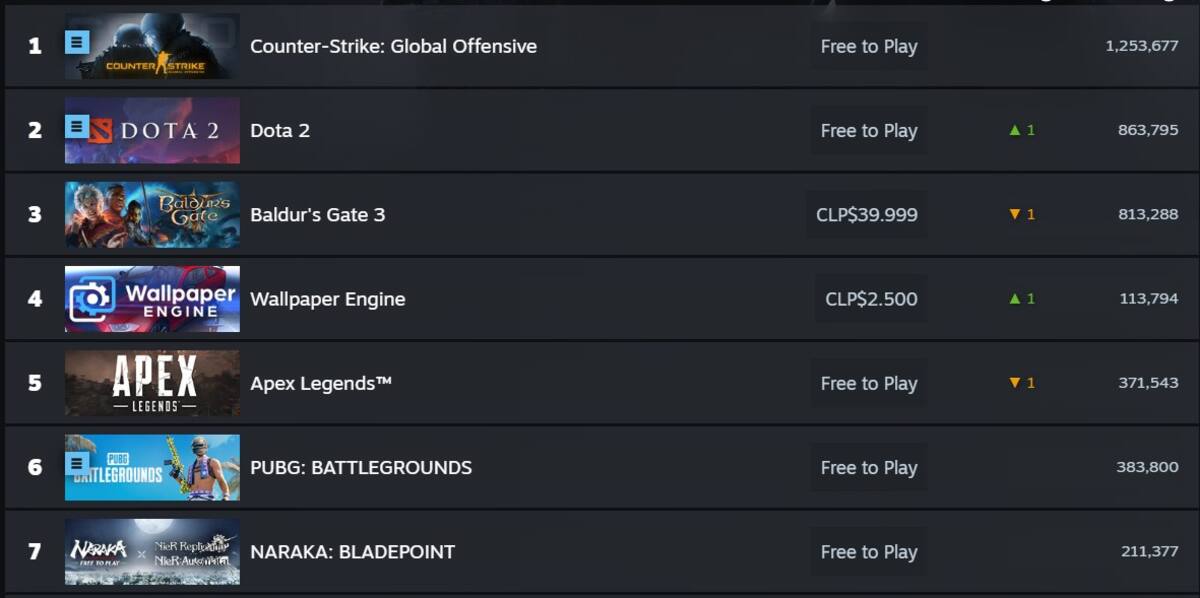Click the list icon on PUBG thumbnail
The image size is (1200, 598).
[78, 463]
